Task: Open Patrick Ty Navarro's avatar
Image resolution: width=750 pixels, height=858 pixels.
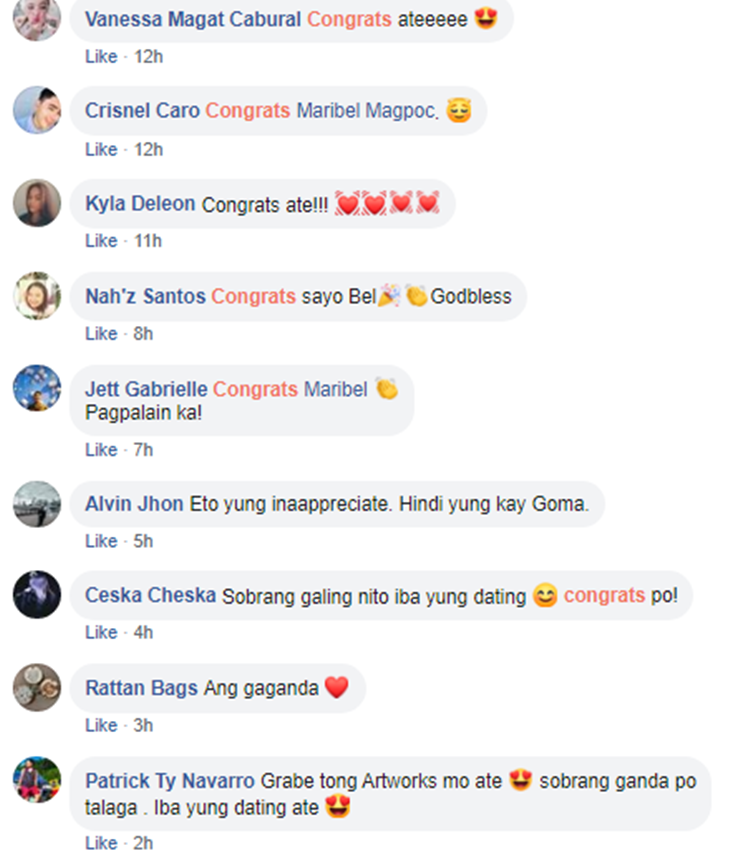Action: (x=37, y=780)
